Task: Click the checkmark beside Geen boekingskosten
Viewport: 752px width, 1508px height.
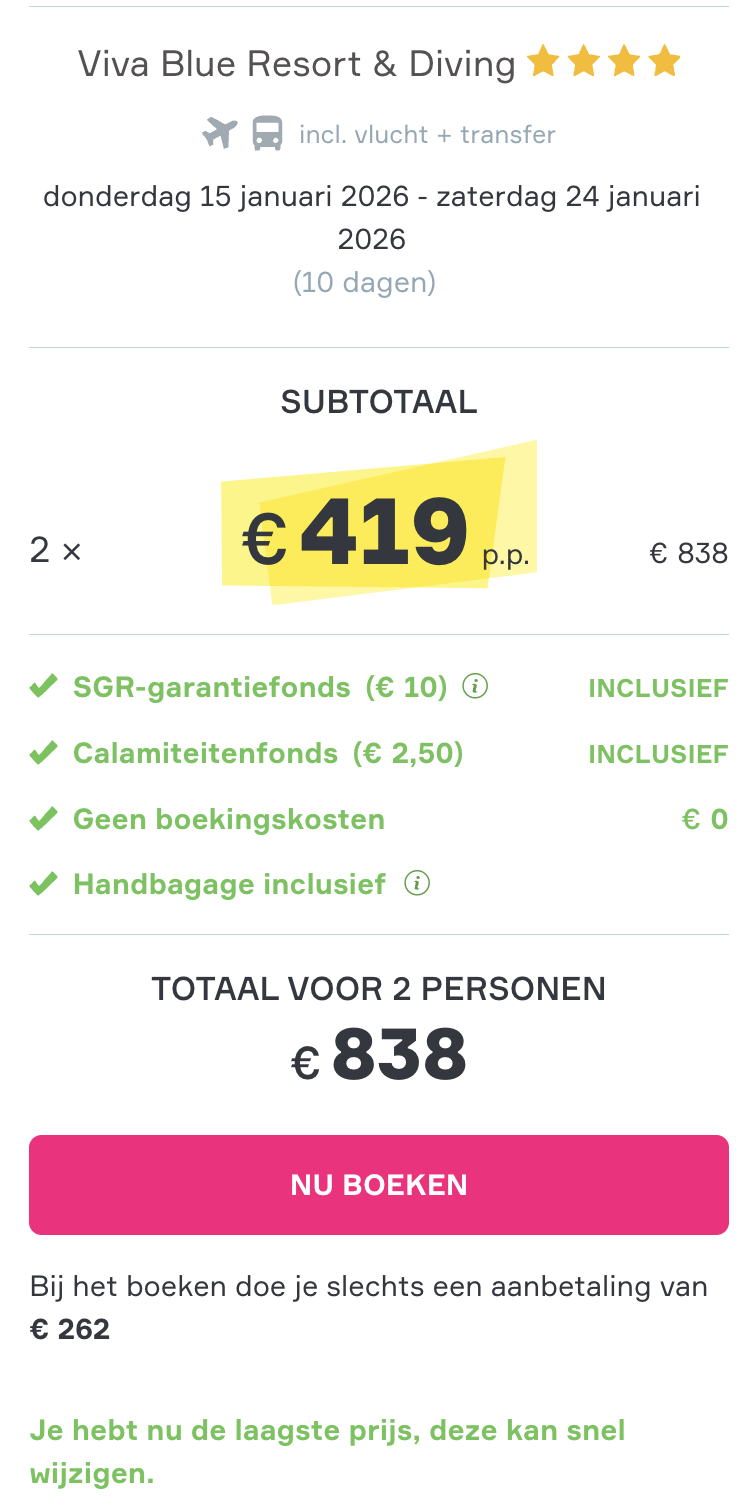Action: 43,817
